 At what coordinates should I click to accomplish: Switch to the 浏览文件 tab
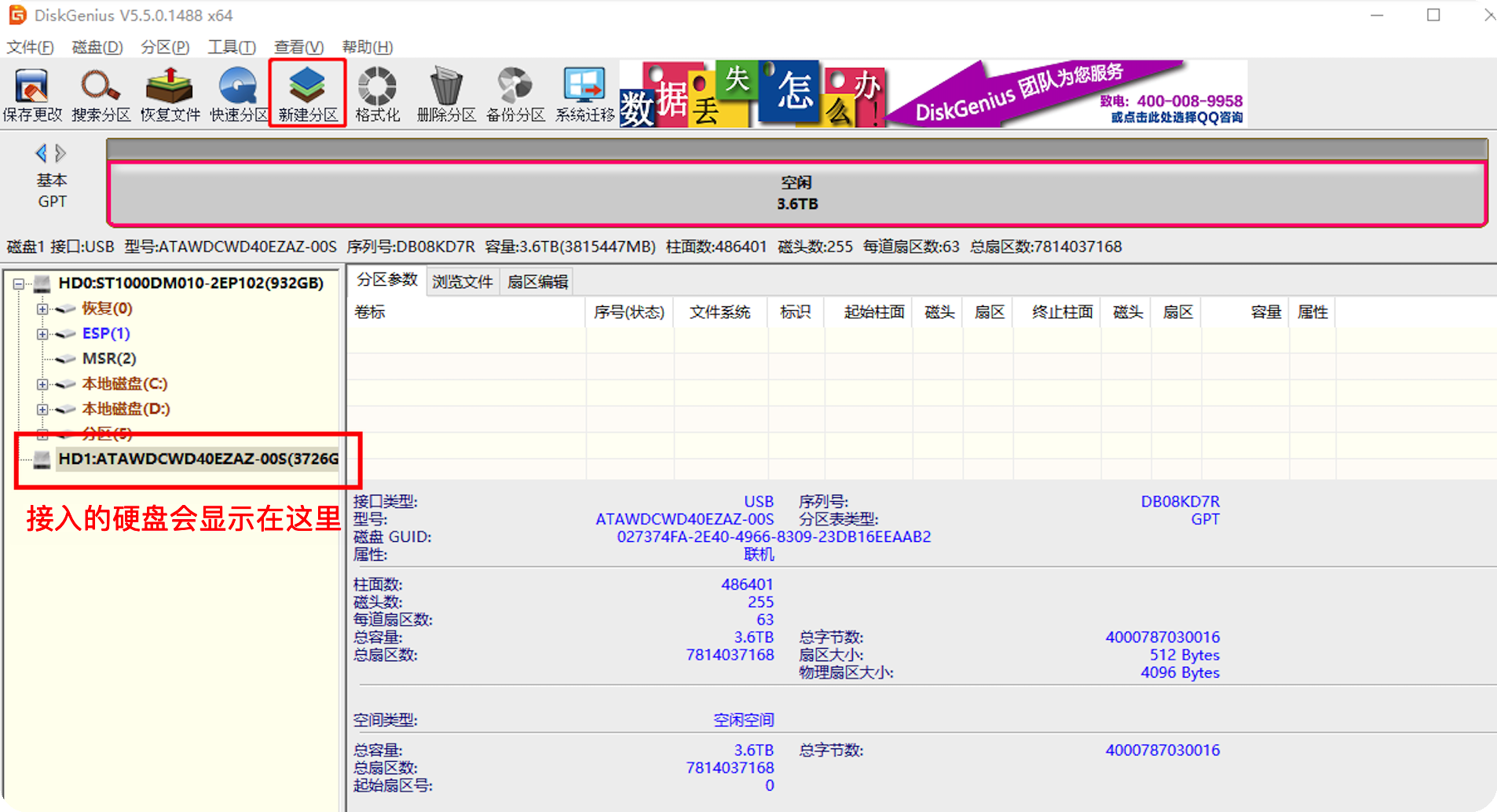coord(463,282)
